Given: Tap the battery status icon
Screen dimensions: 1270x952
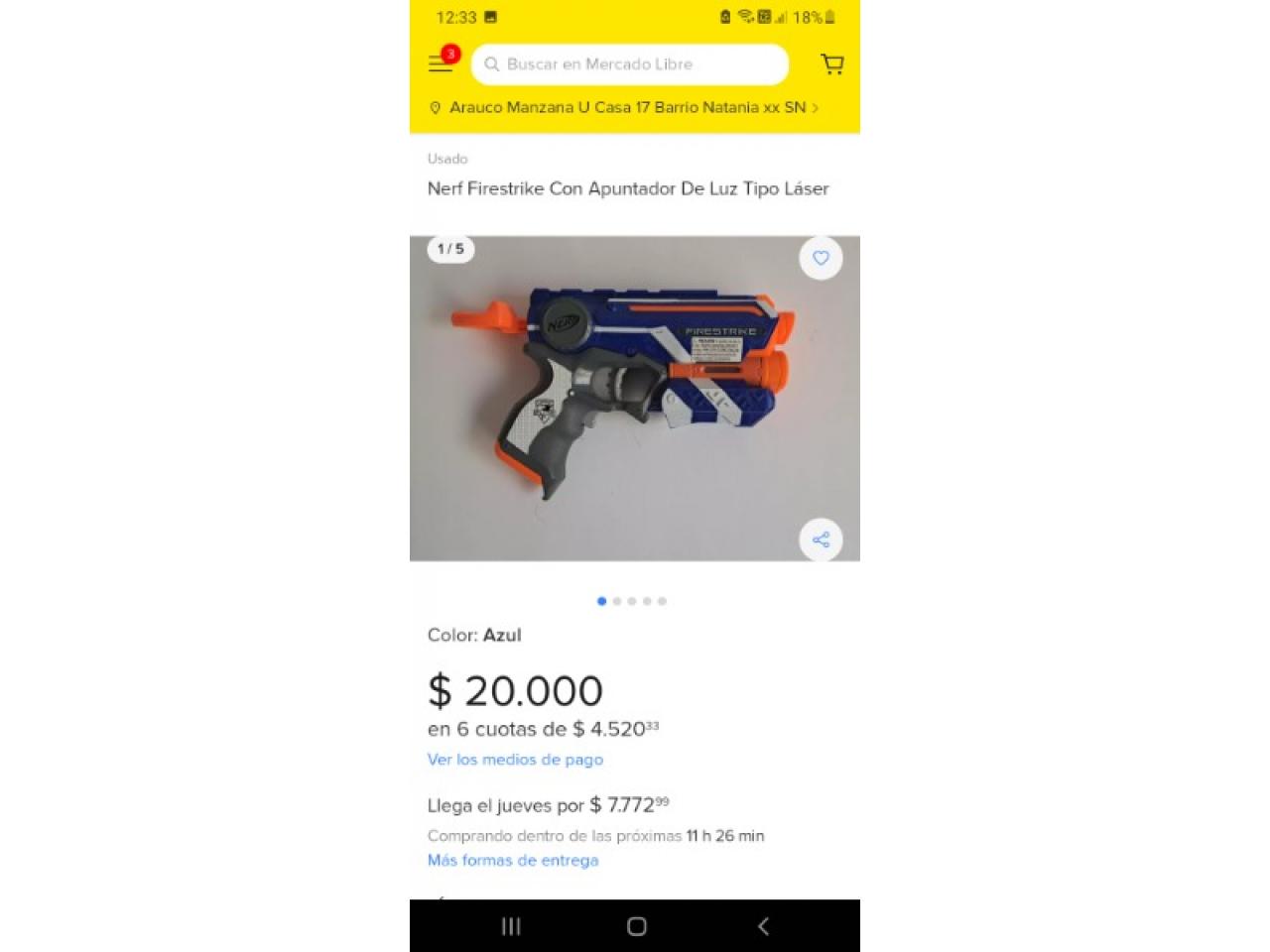Looking at the screenshot, I should pos(830,17).
